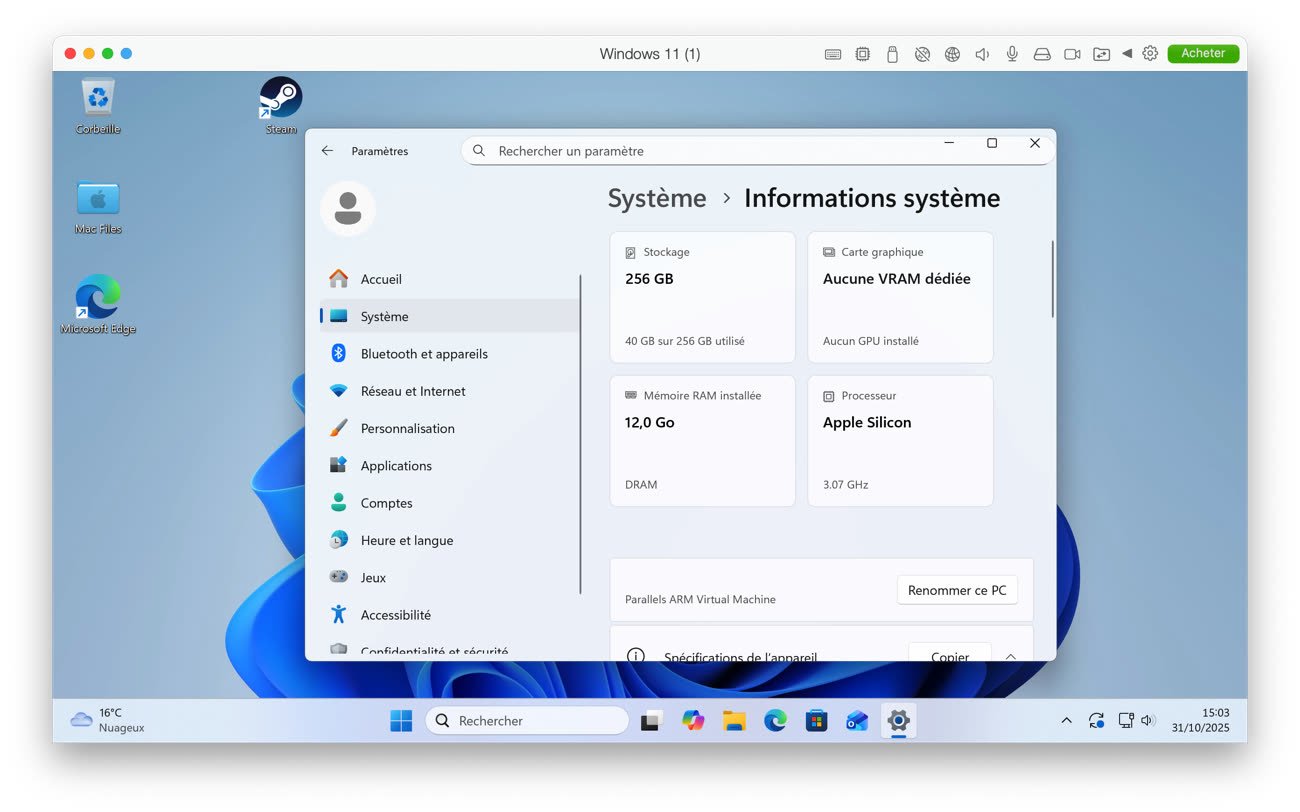Toggle the Parallels microphone icon
This screenshot has height=812, width=1300.
click(1012, 53)
